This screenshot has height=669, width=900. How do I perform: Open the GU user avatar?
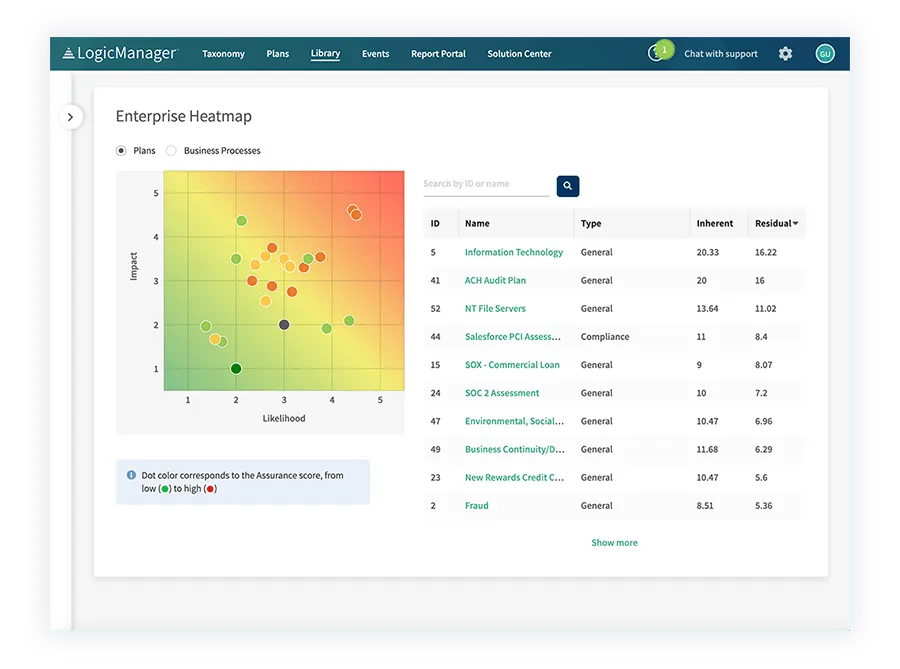pos(825,53)
